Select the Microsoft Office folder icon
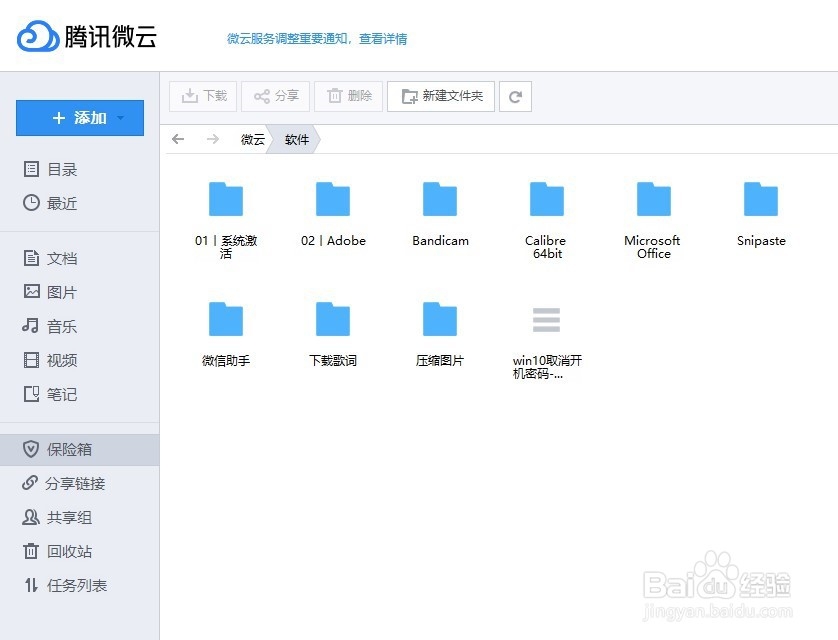Image resolution: width=838 pixels, height=640 pixels. coord(654,199)
